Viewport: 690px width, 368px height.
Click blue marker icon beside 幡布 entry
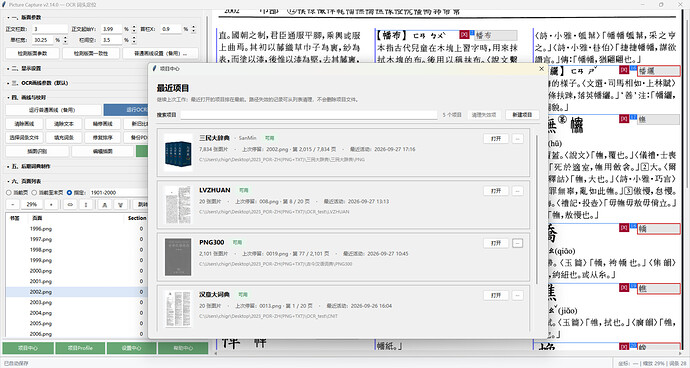tap(472, 33)
